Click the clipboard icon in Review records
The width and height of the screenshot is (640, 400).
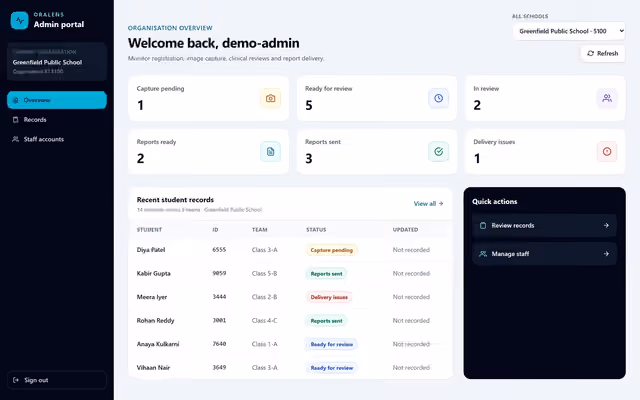click(483, 226)
